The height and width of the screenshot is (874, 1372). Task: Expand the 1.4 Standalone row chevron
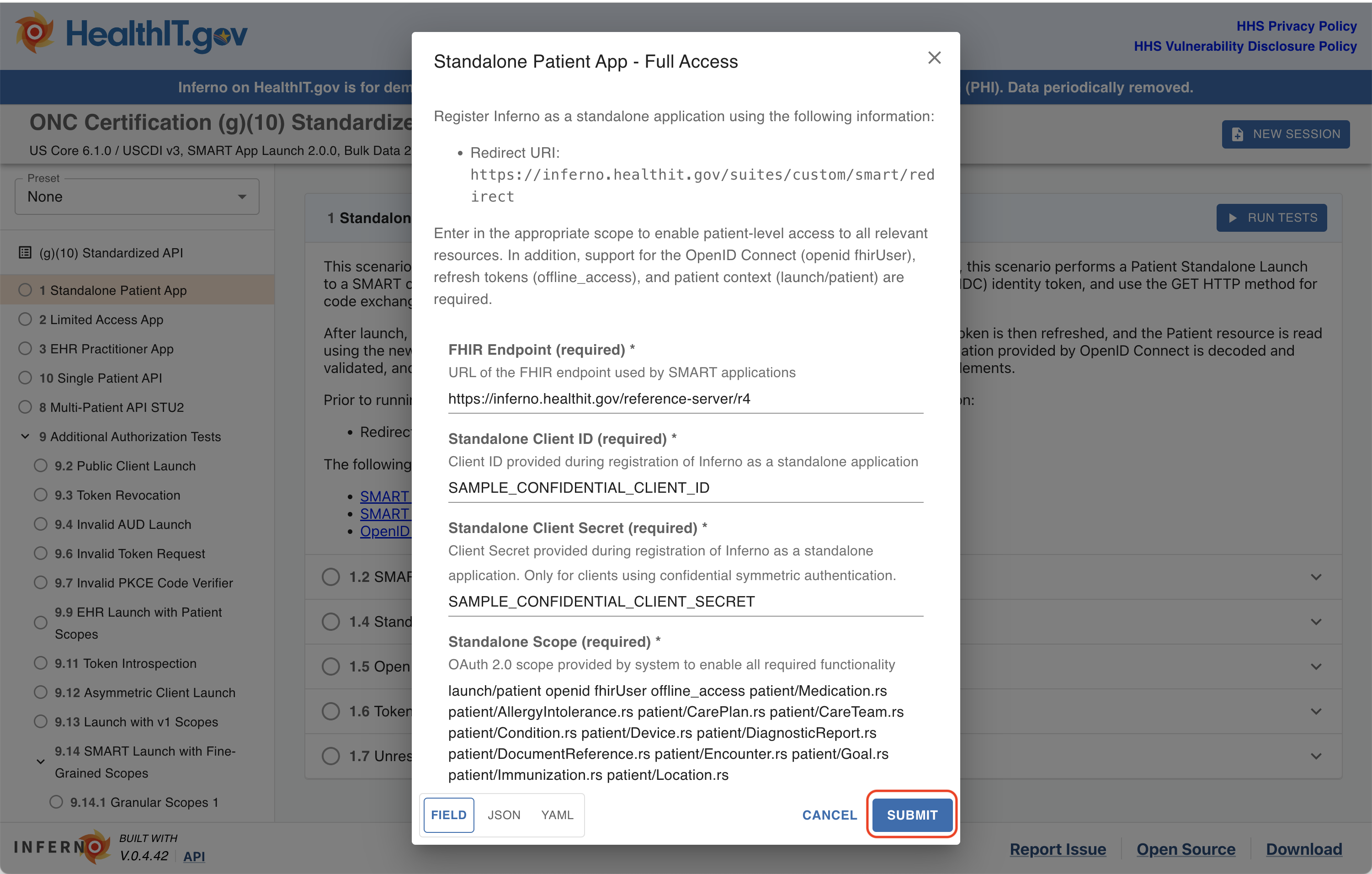[x=1316, y=622]
